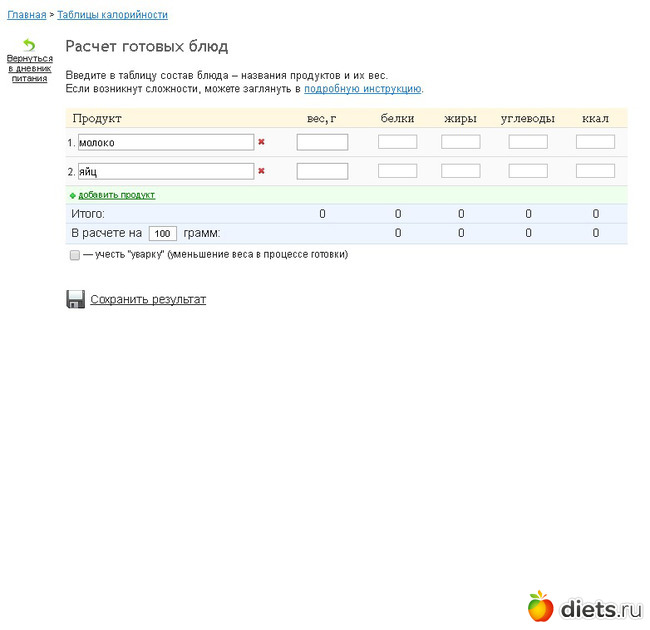650x630 pixels.
Task: Go to Таблицы калорийности breadcrumb
Action: click(112, 15)
